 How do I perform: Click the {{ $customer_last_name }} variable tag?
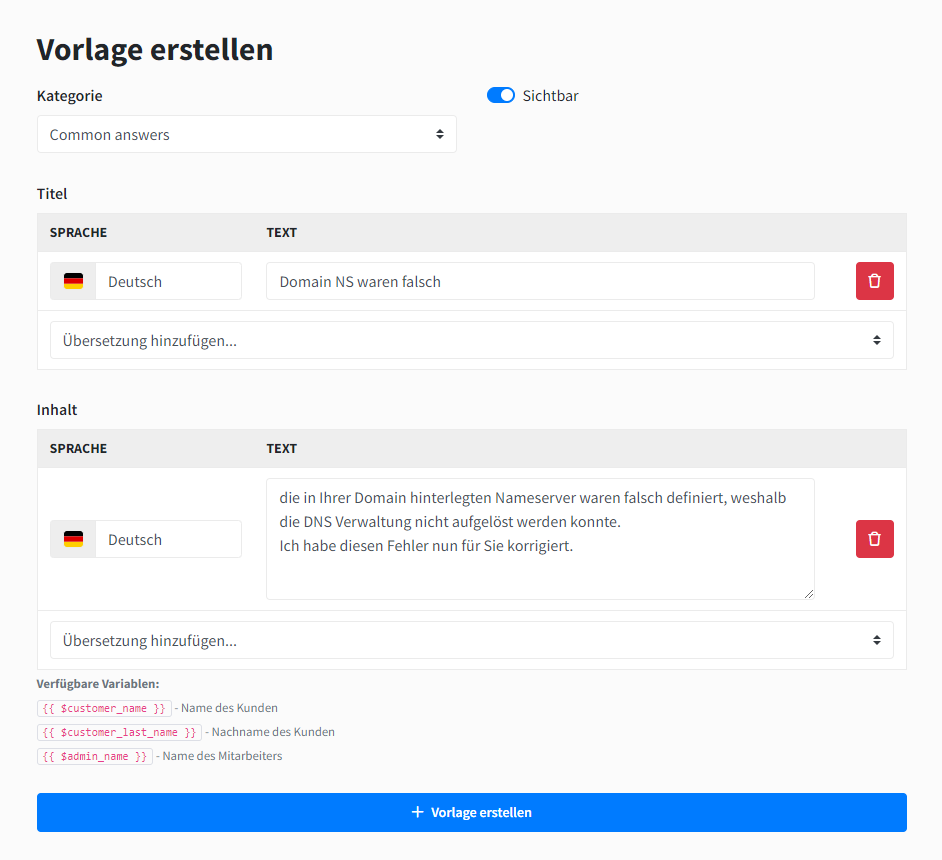pyautogui.click(x=119, y=732)
